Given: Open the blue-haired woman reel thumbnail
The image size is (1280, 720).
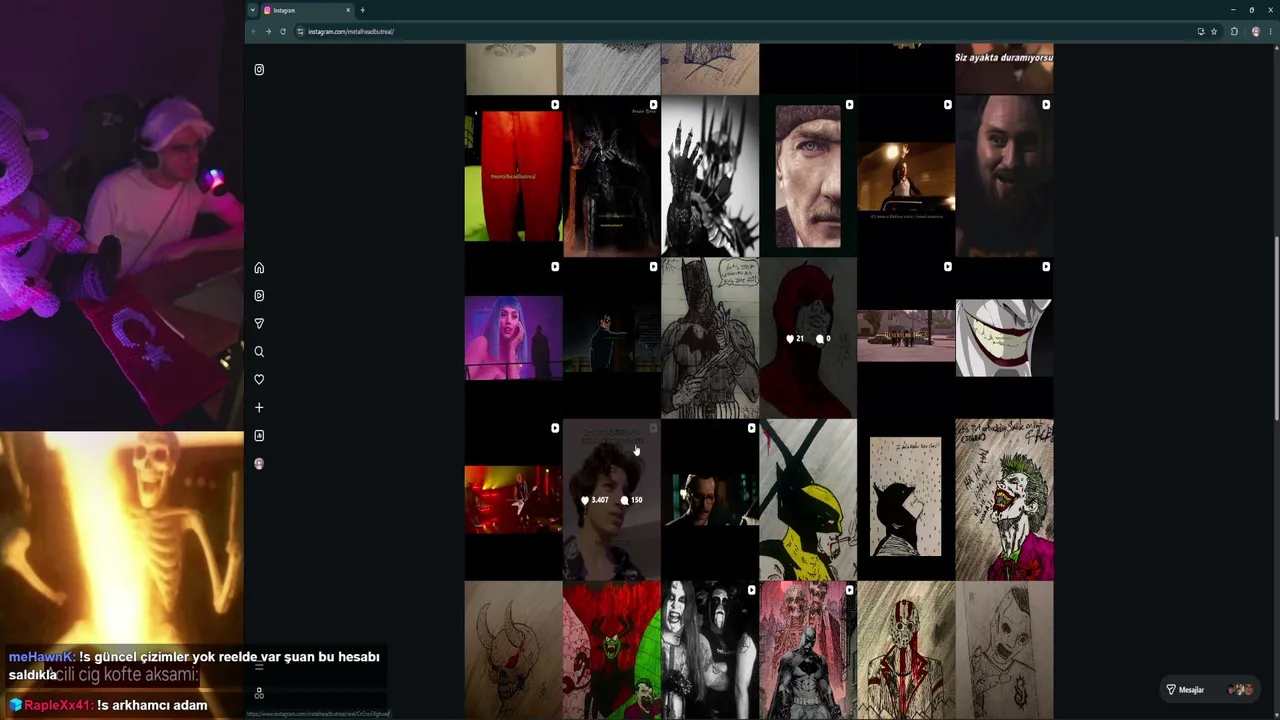Looking at the screenshot, I should click(x=513, y=338).
